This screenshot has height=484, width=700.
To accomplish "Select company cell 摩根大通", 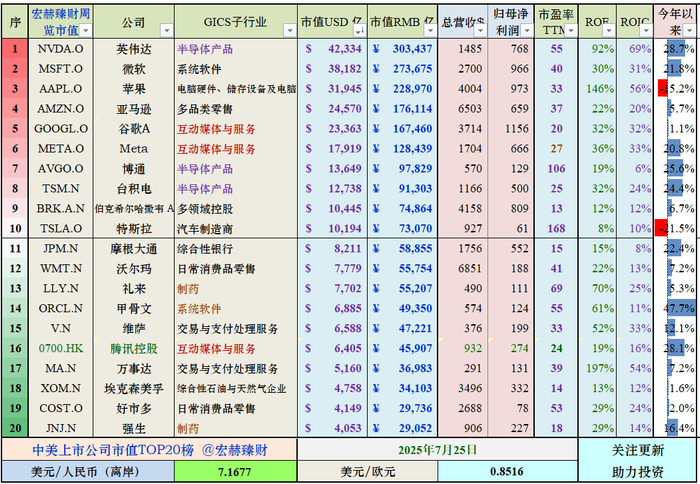I will coord(133,248).
